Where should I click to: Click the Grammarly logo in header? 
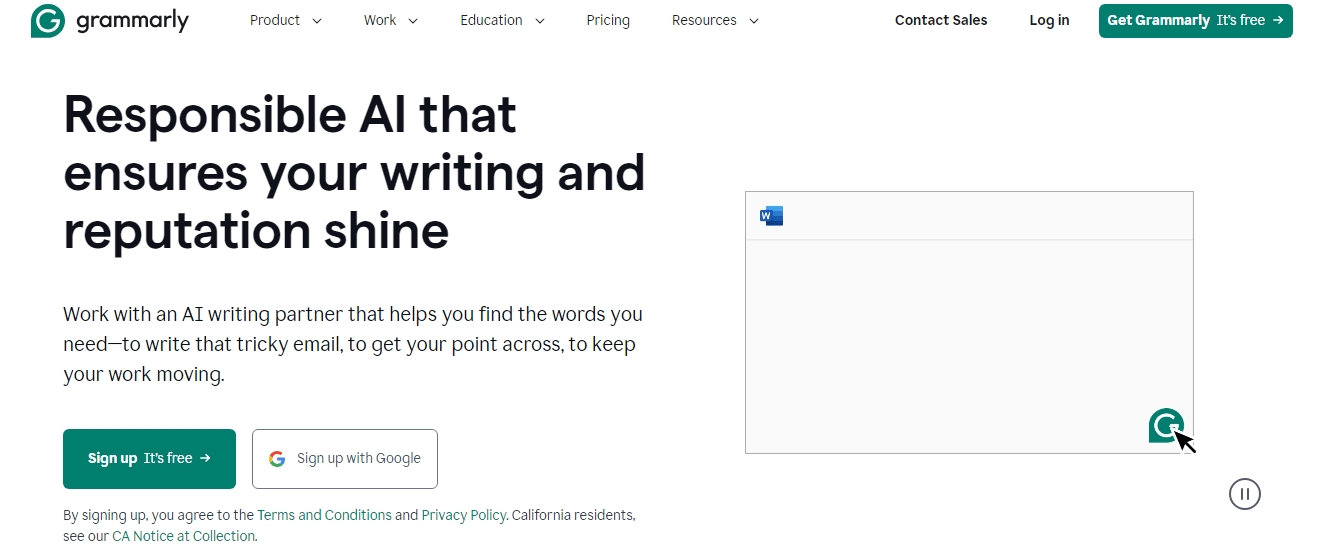coord(109,21)
